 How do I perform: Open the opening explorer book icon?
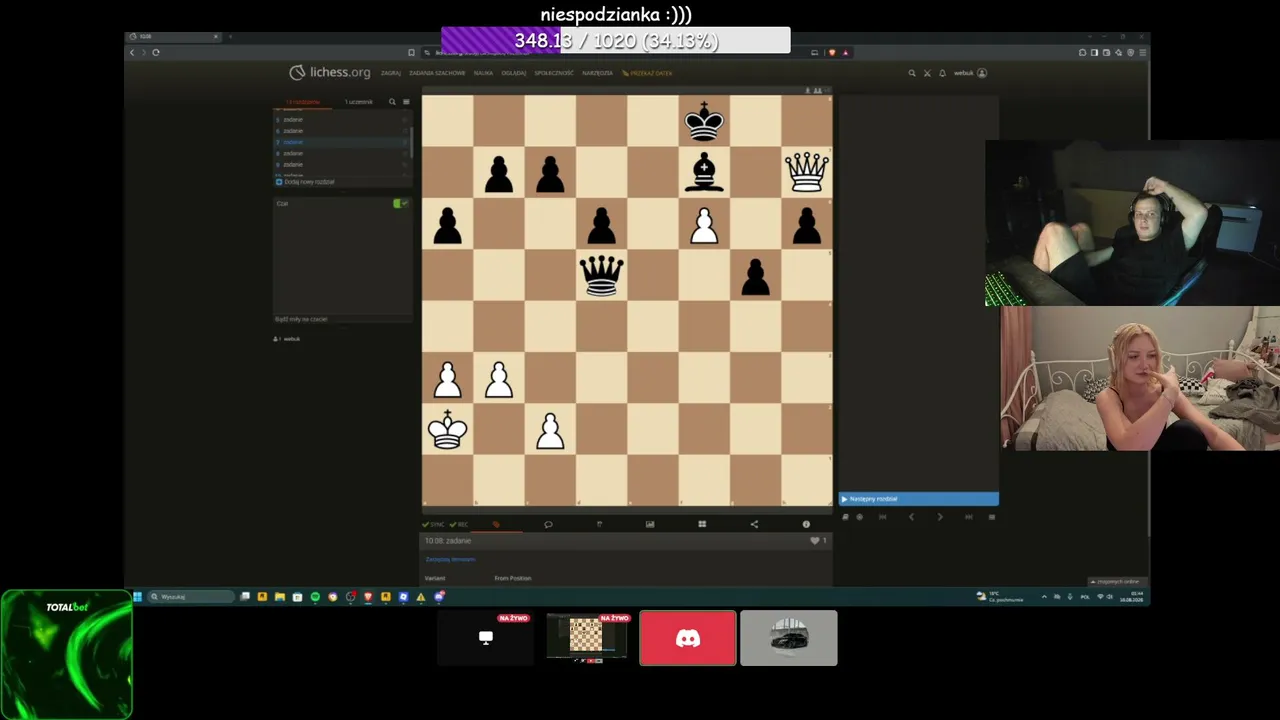click(846, 517)
